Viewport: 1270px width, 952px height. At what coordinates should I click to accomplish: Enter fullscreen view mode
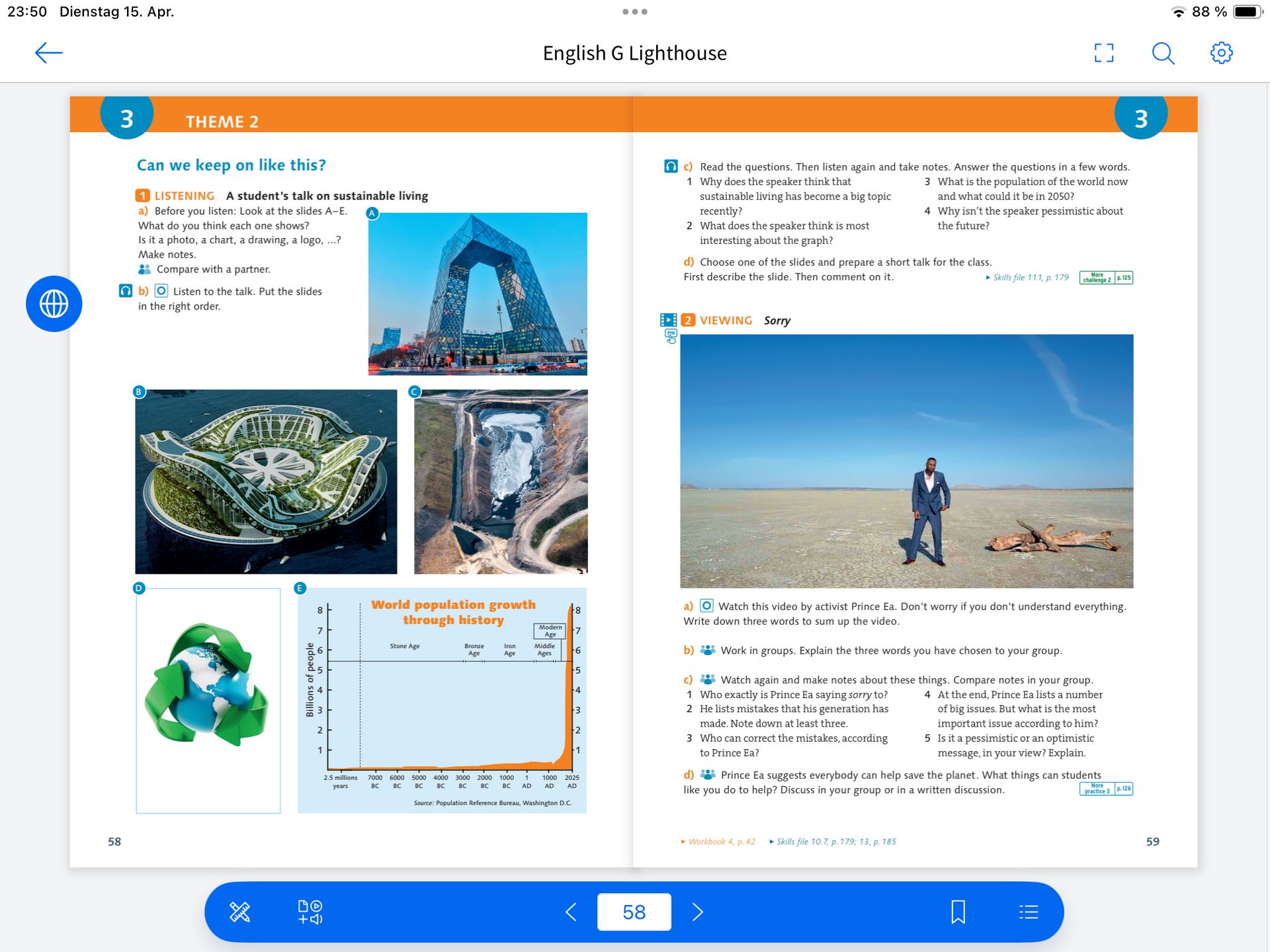[x=1103, y=53]
